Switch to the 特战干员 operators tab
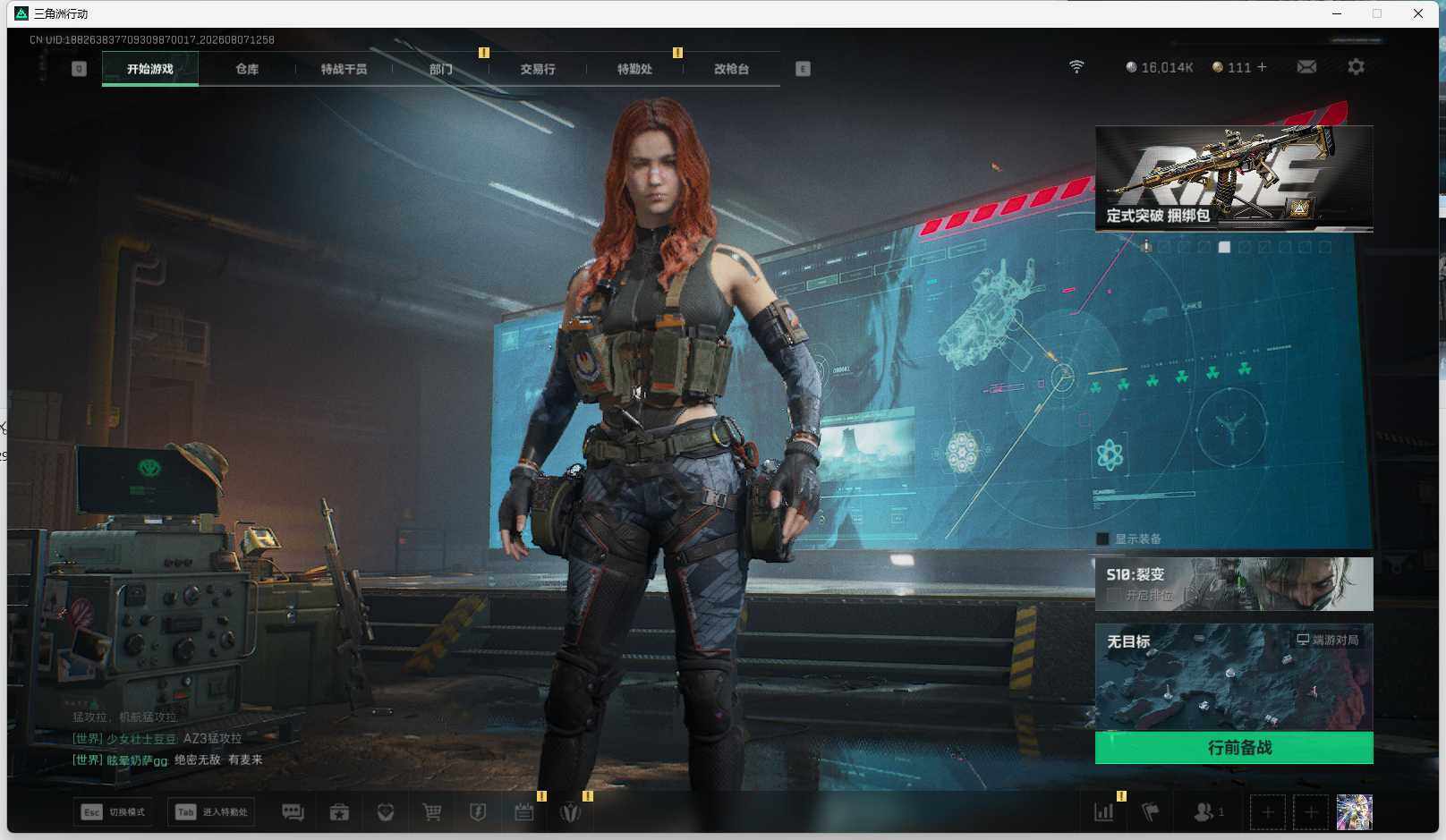This screenshot has width=1446, height=840. [344, 69]
